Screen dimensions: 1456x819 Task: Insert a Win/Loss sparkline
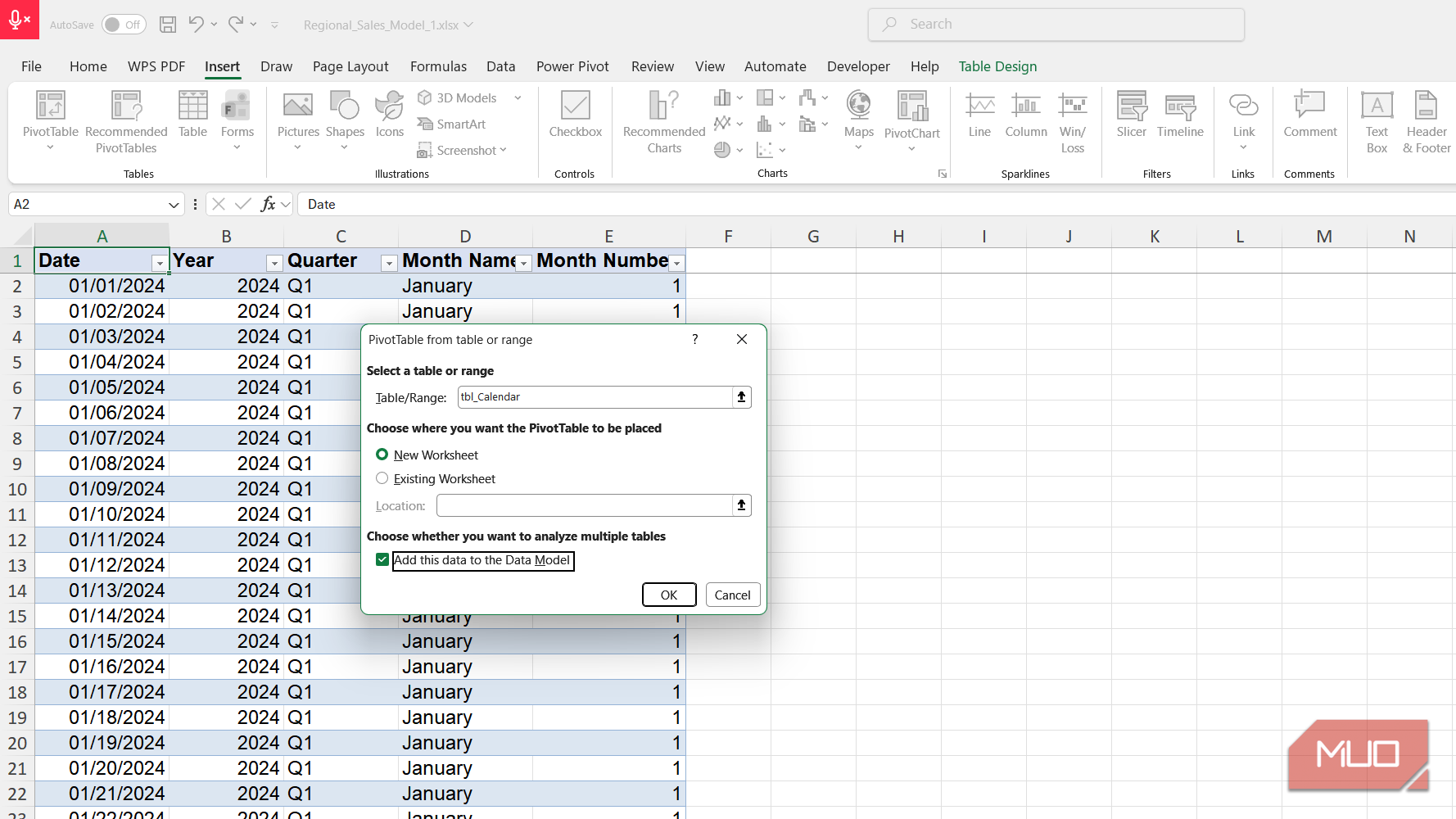click(1073, 122)
